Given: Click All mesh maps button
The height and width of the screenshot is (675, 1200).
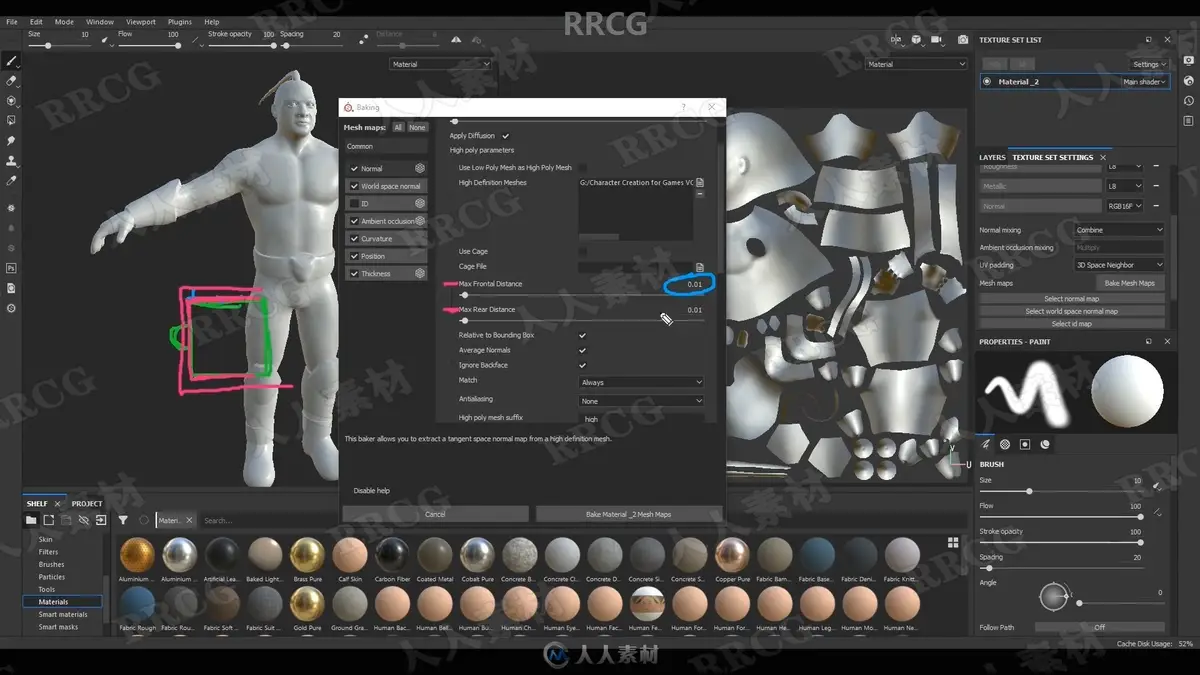Looking at the screenshot, I should (x=398, y=127).
